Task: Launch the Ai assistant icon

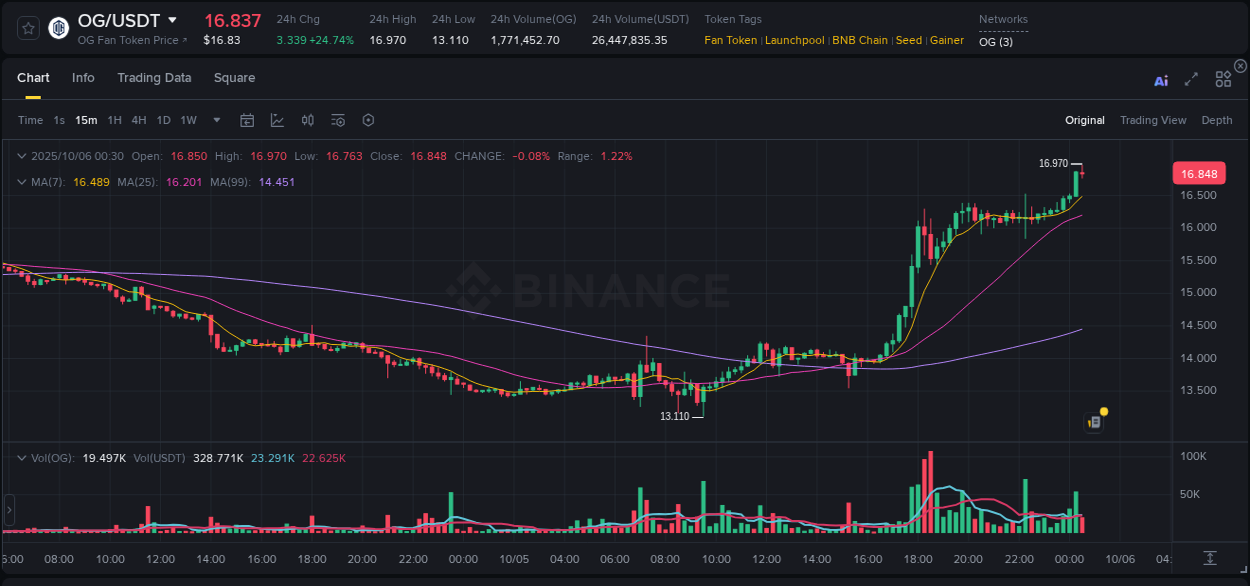Action: pyautogui.click(x=1161, y=80)
